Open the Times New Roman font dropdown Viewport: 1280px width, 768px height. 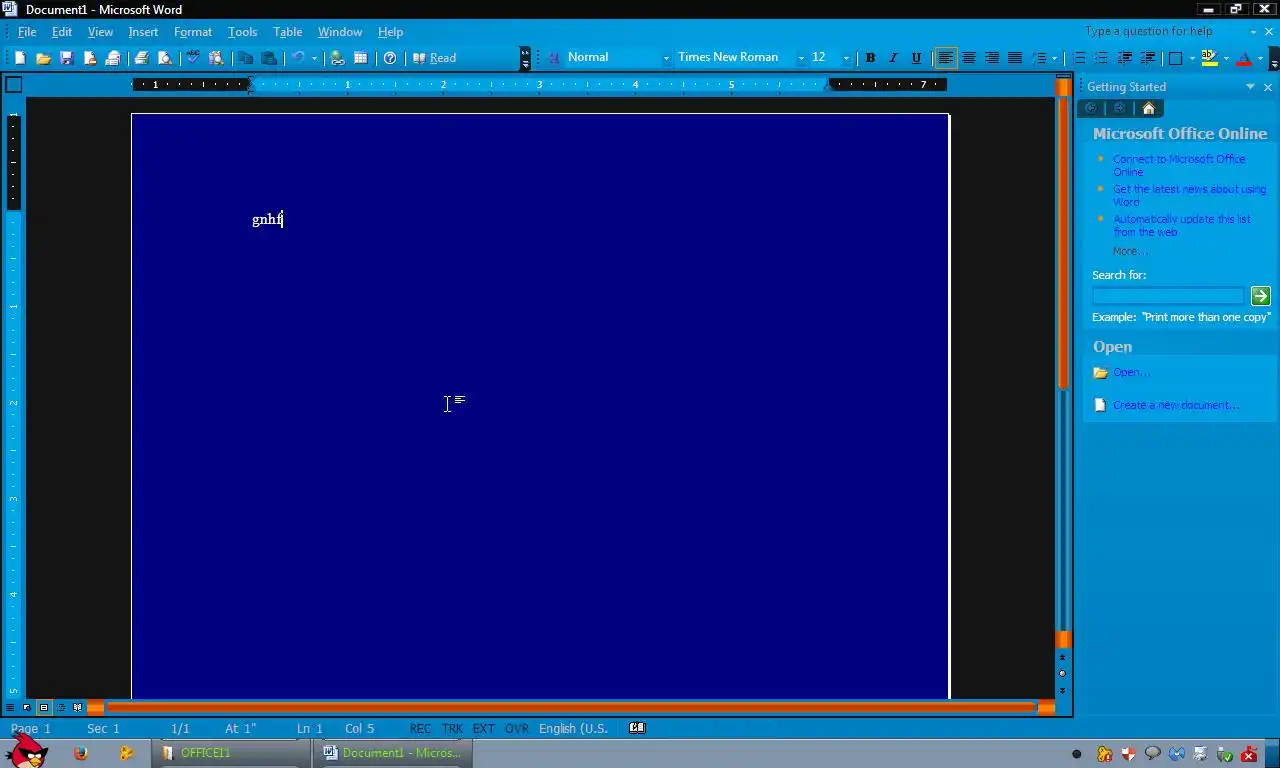point(801,58)
